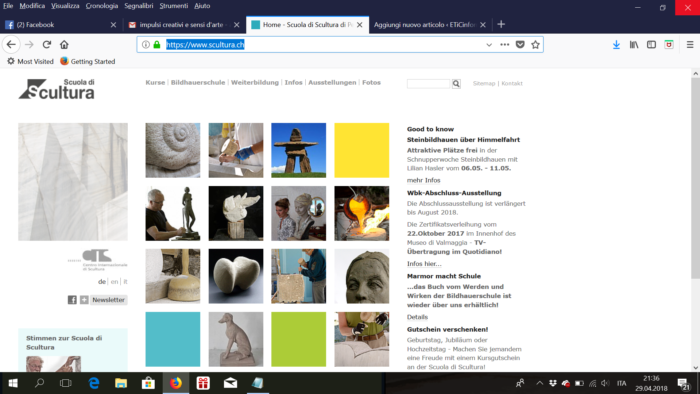The height and width of the screenshot is (394, 700).
Task: Open the Segnalibri menu
Action: tap(139, 6)
